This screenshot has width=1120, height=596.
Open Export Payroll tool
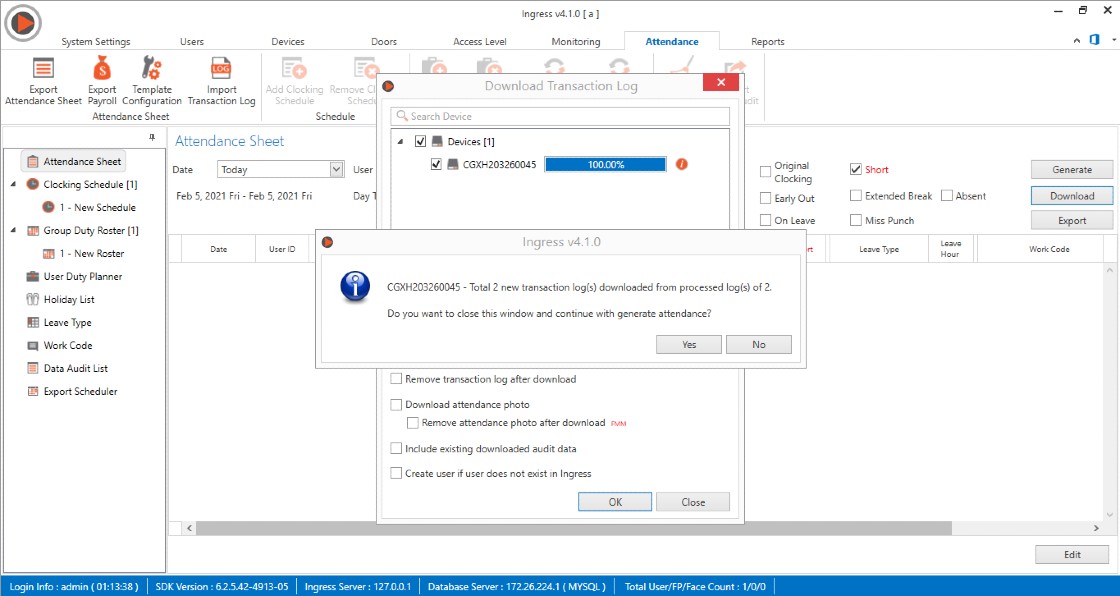(102, 81)
